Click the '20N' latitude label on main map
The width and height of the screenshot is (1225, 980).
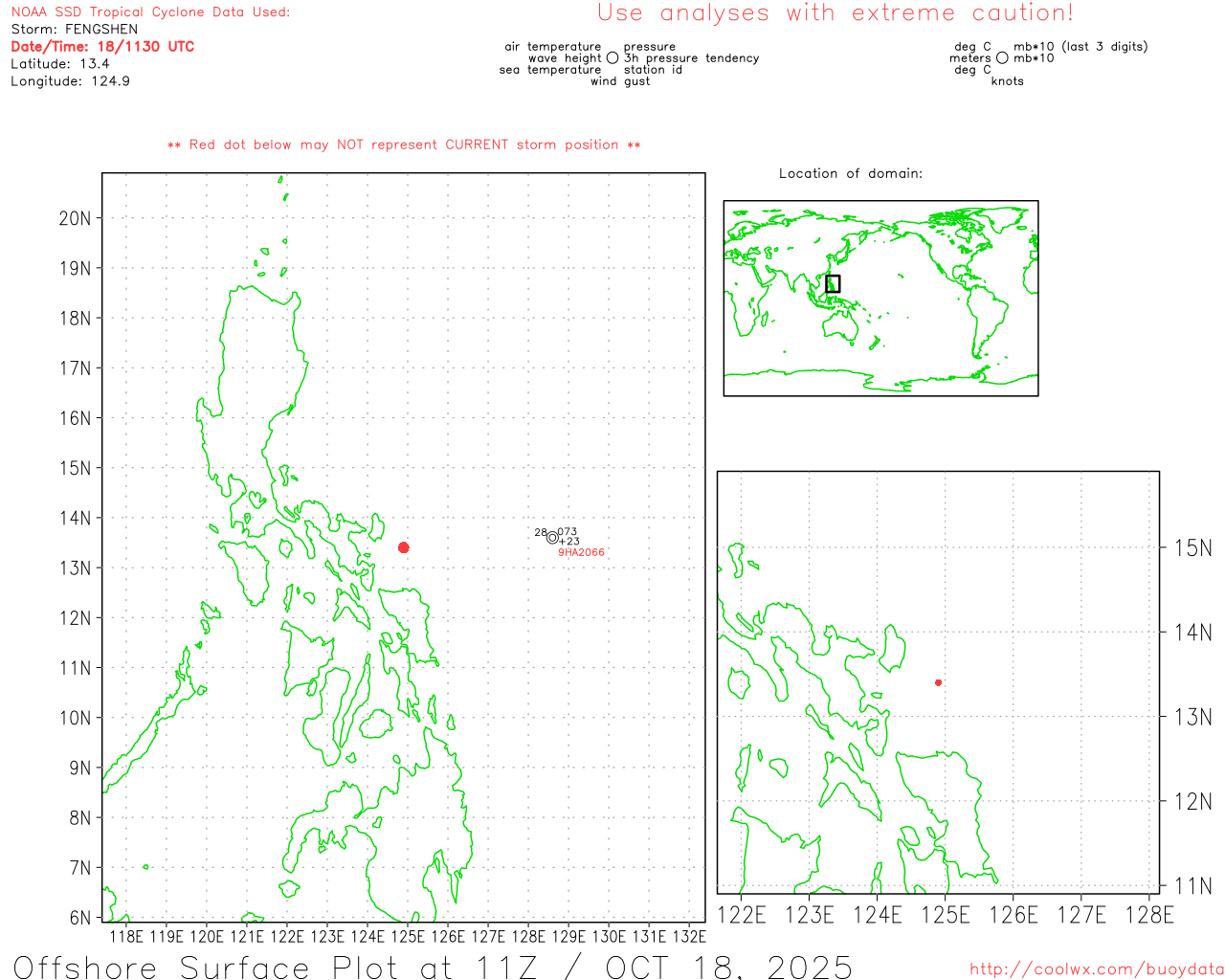coord(76,218)
